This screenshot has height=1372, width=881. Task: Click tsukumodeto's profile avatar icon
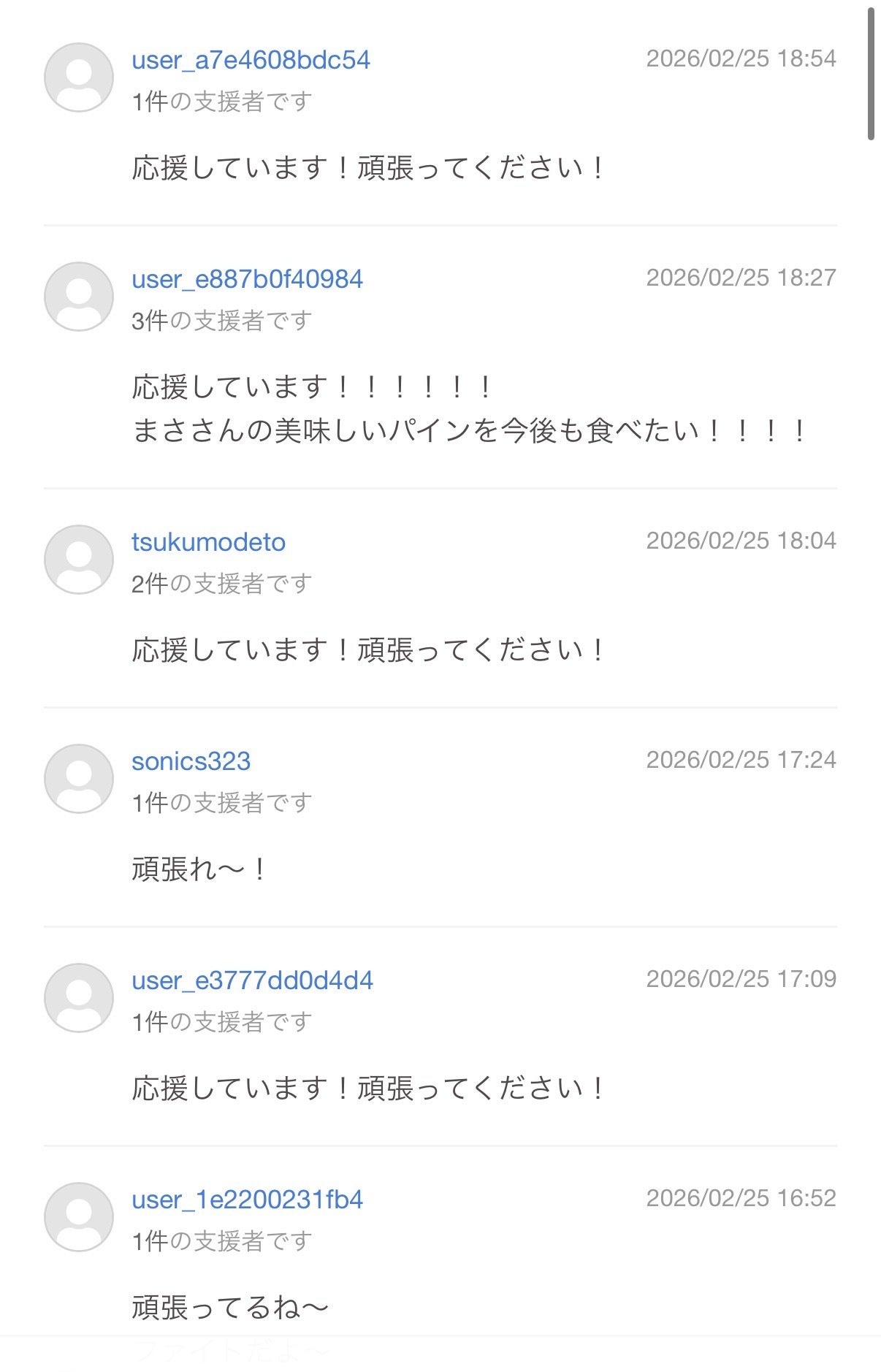(x=79, y=560)
